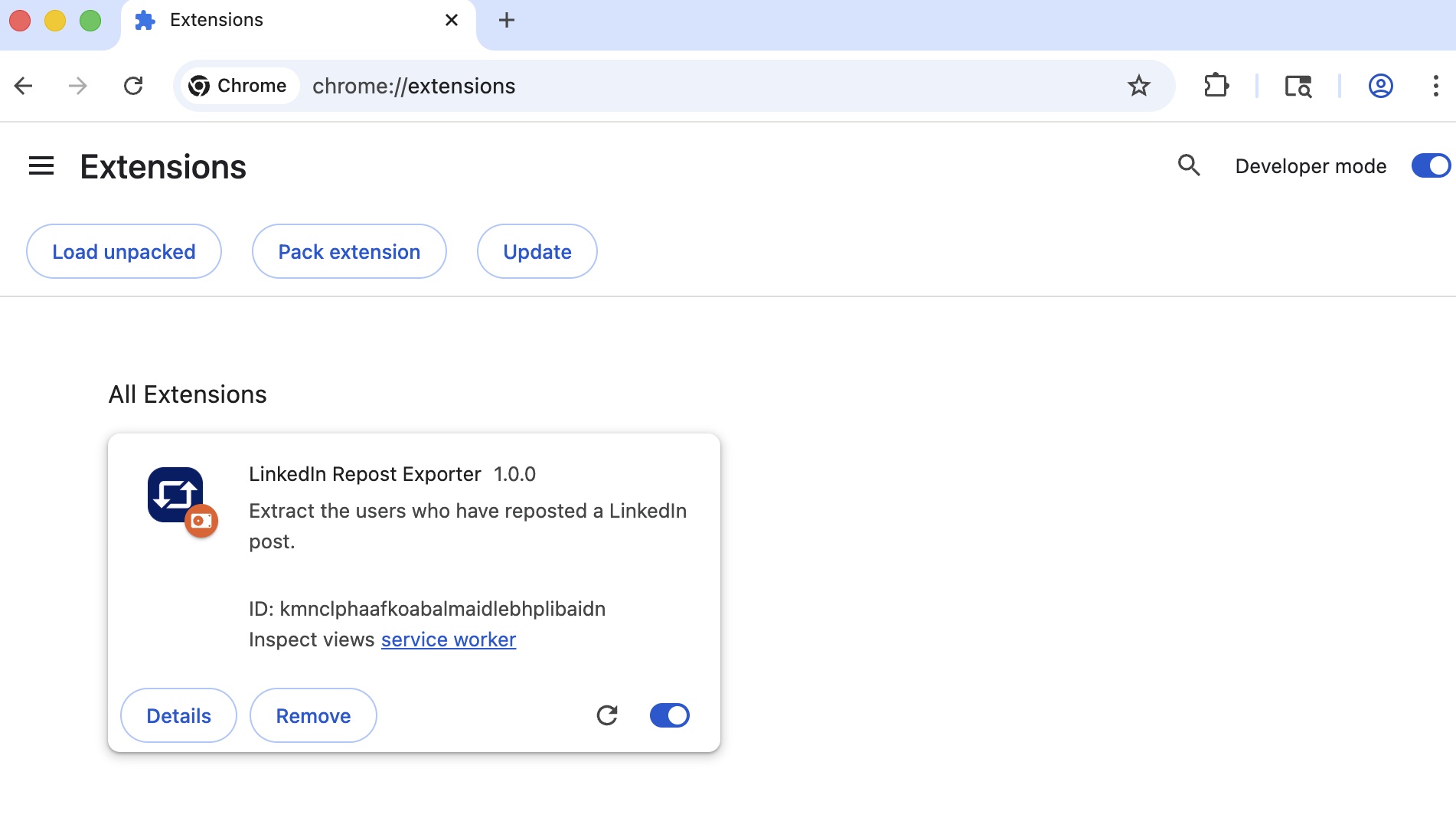Reload the LinkedIn Repost Exporter extension

click(x=607, y=715)
